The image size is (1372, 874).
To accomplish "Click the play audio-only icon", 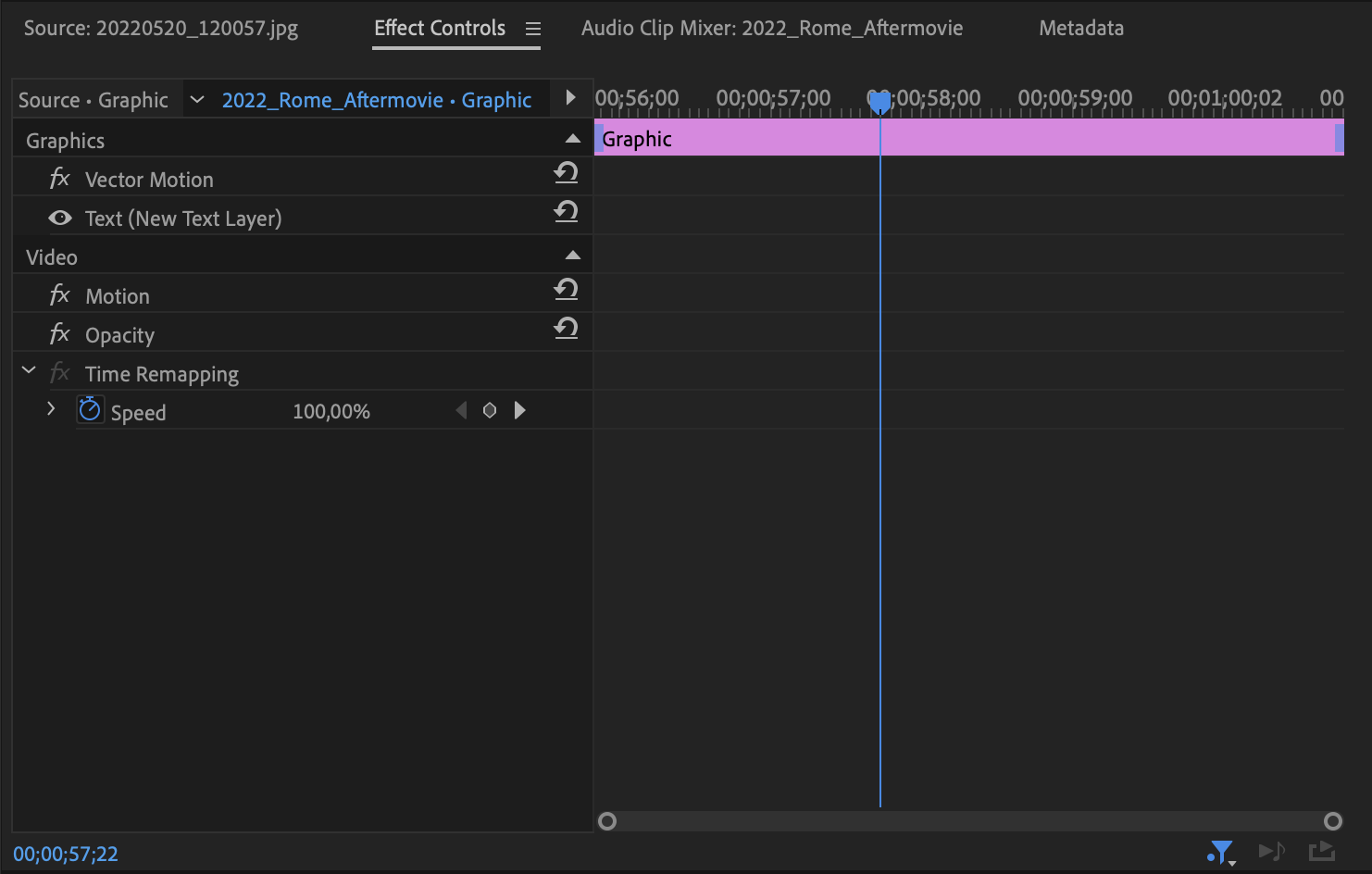I will [x=1272, y=851].
